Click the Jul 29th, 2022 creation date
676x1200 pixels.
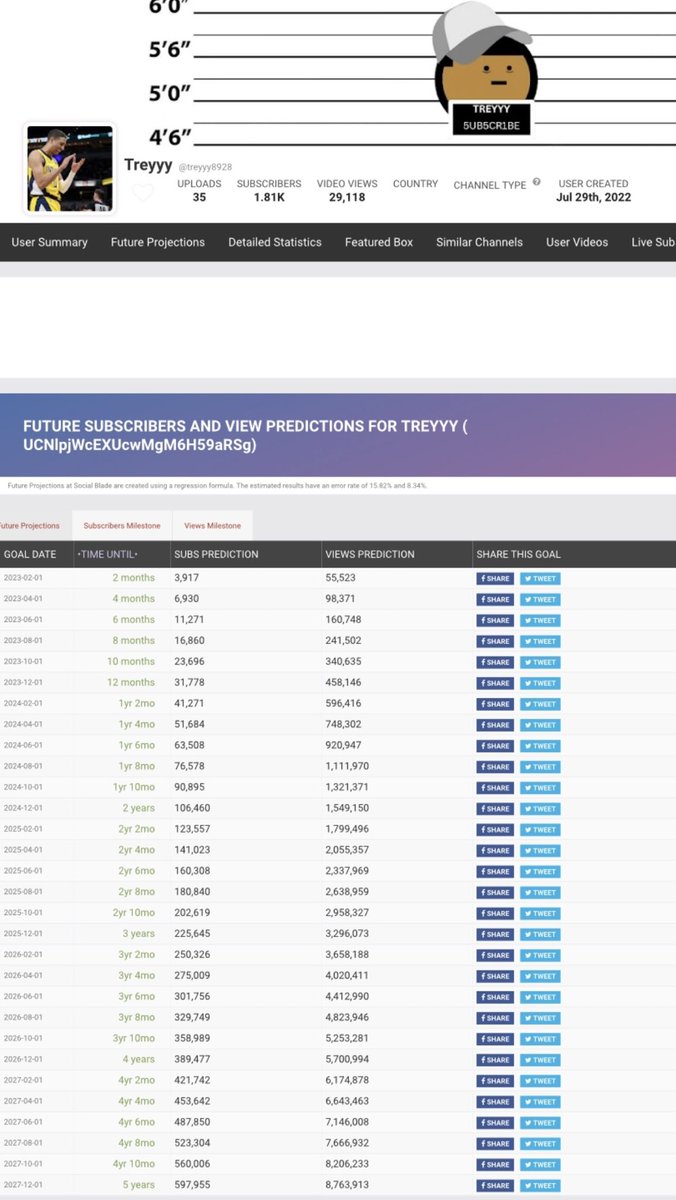click(x=594, y=197)
